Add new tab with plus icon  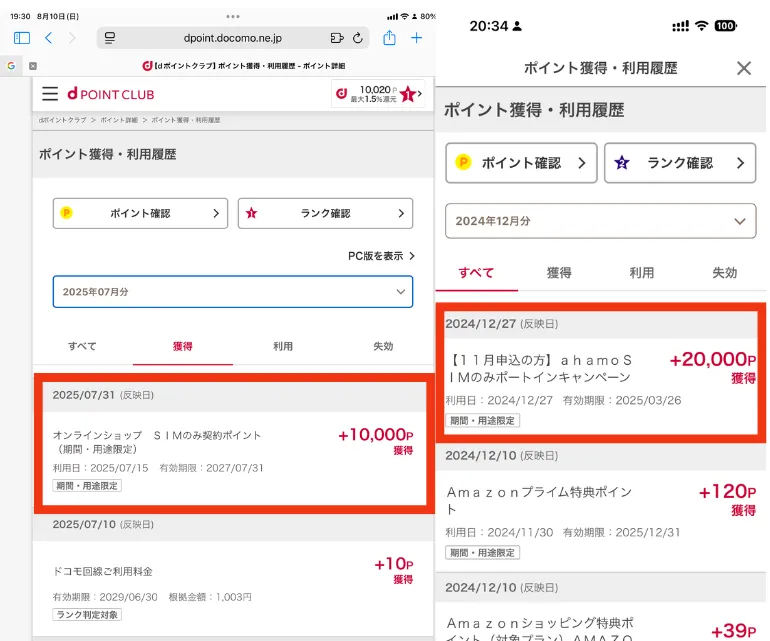coord(416,38)
